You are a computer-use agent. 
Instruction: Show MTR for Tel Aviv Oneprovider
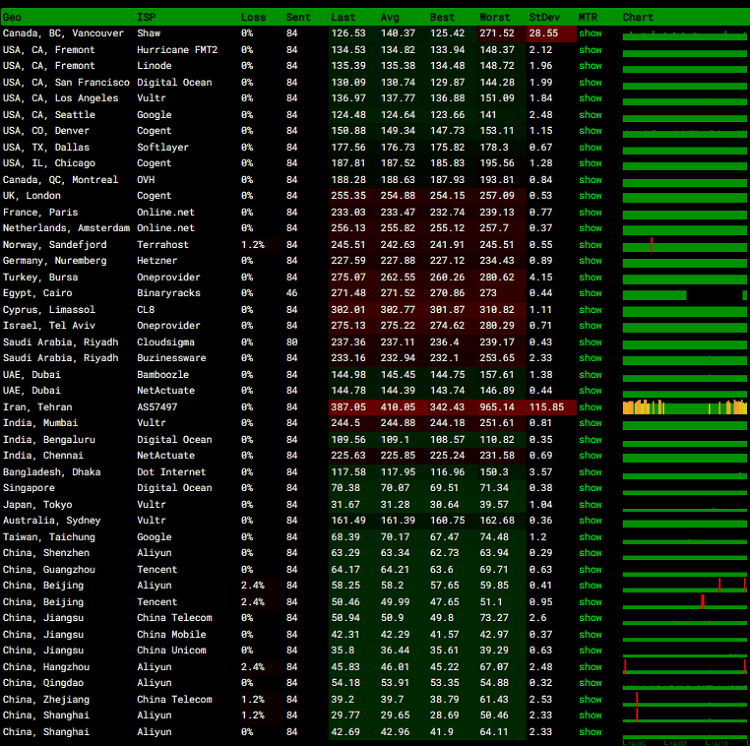[x=590, y=326]
